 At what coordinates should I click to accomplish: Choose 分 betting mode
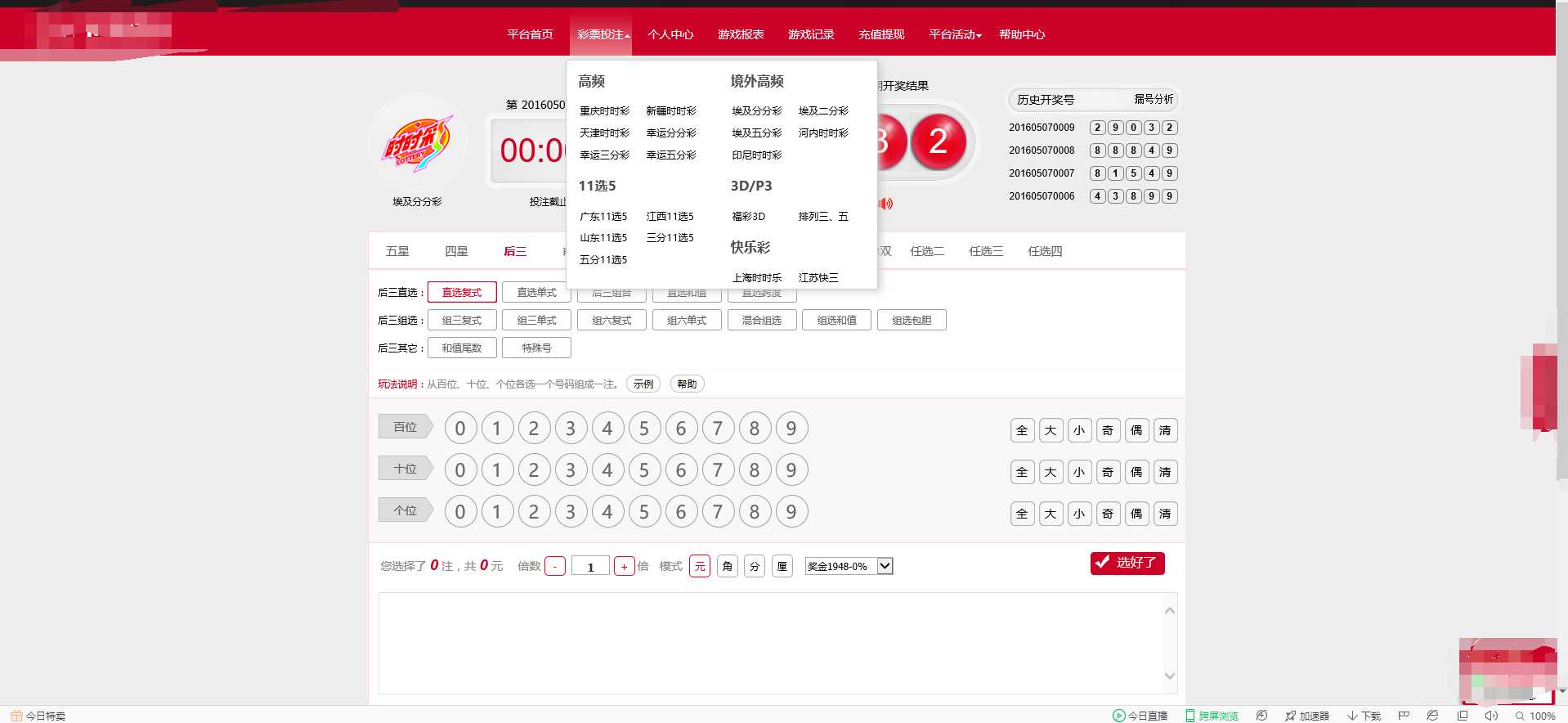755,566
